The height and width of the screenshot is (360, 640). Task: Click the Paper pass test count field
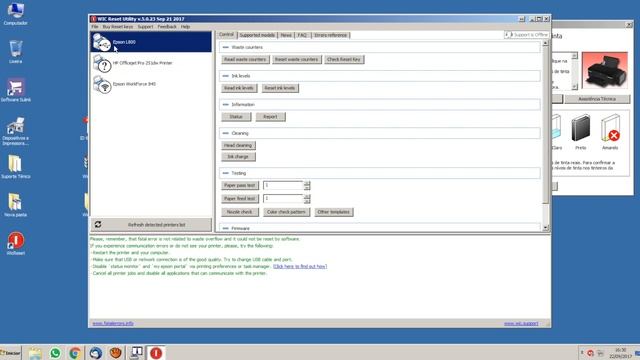pos(283,185)
